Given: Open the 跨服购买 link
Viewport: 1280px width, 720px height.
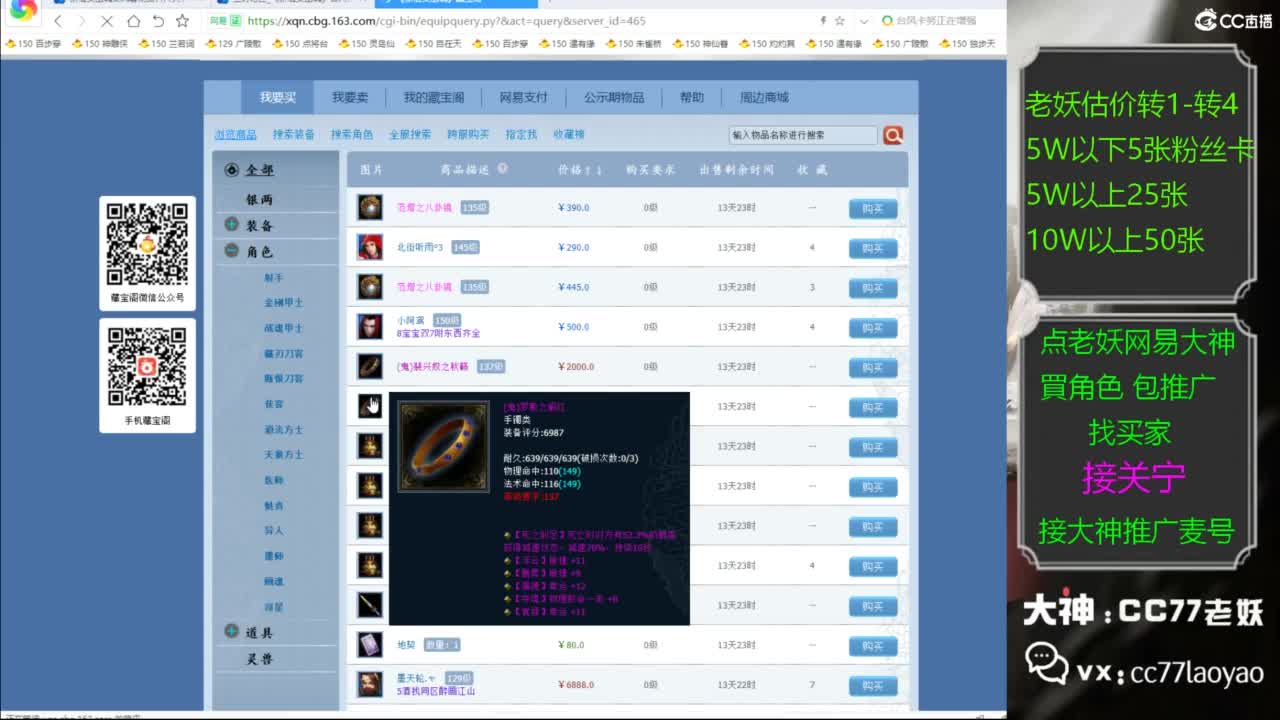Looking at the screenshot, I should pyautogui.click(x=465, y=133).
